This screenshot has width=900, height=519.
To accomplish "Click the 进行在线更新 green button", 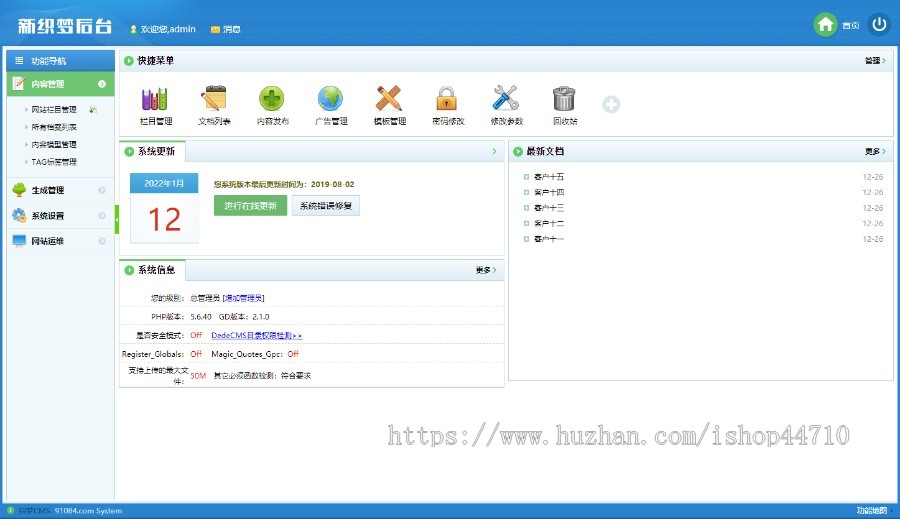I will tap(250, 206).
